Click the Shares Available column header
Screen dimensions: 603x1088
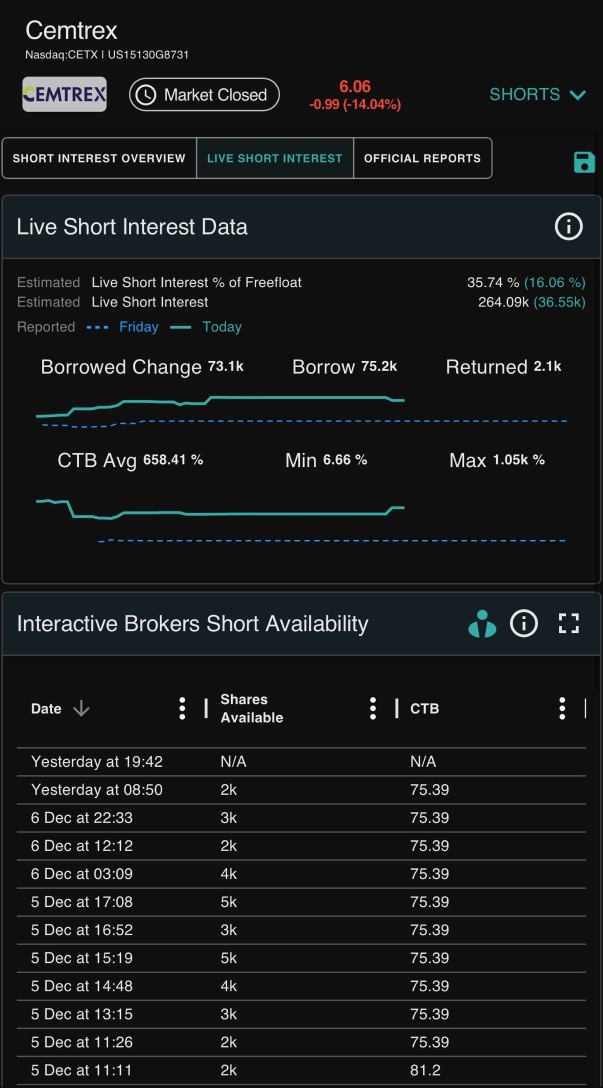(252, 708)
